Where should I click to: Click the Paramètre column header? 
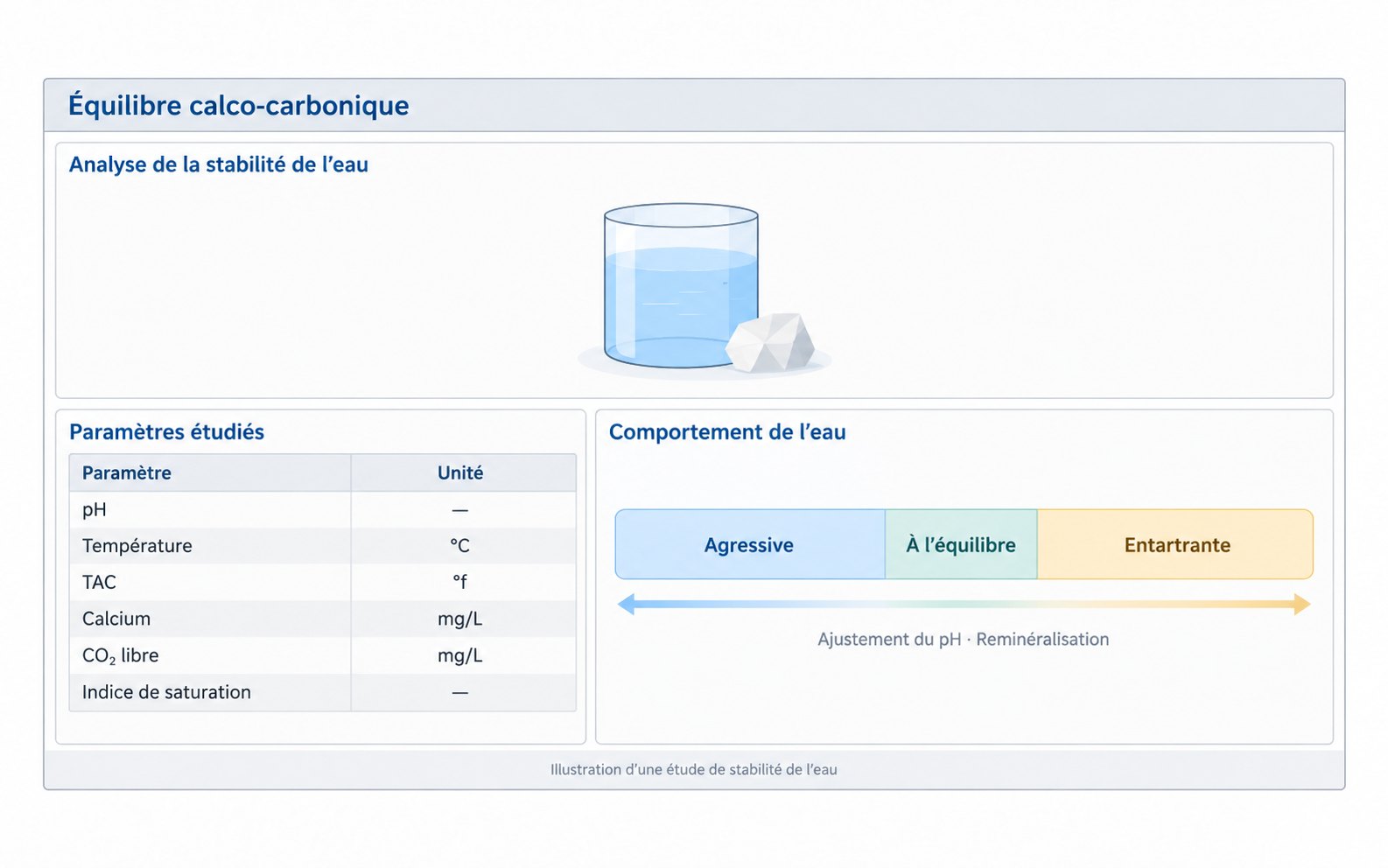210,472
